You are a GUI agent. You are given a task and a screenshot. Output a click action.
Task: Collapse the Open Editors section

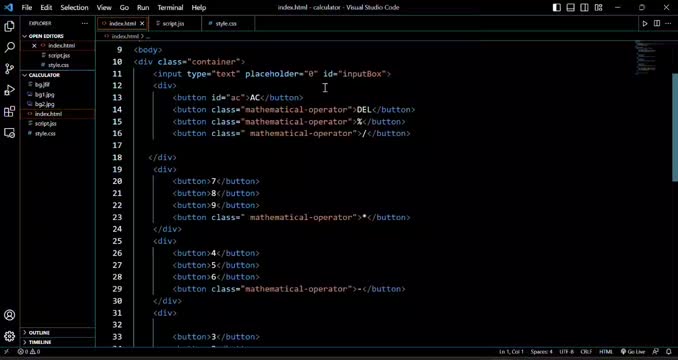coord(58,36)
